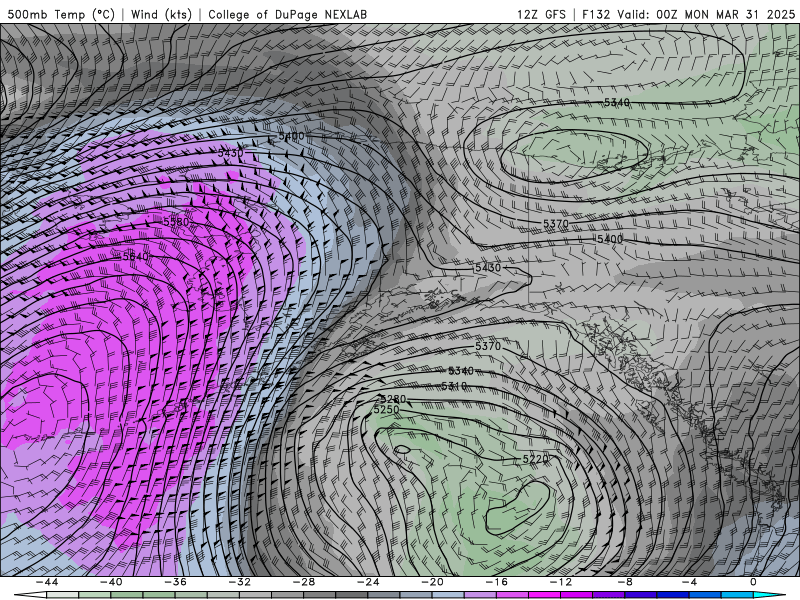The image size is (800, 600).
Task: Select the 5280 contour label
Action: tap(393, 398)
